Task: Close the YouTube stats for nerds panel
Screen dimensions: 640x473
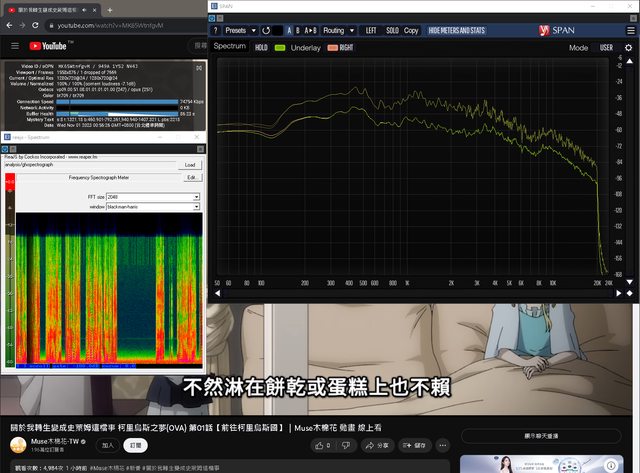Action: [199, 68]
